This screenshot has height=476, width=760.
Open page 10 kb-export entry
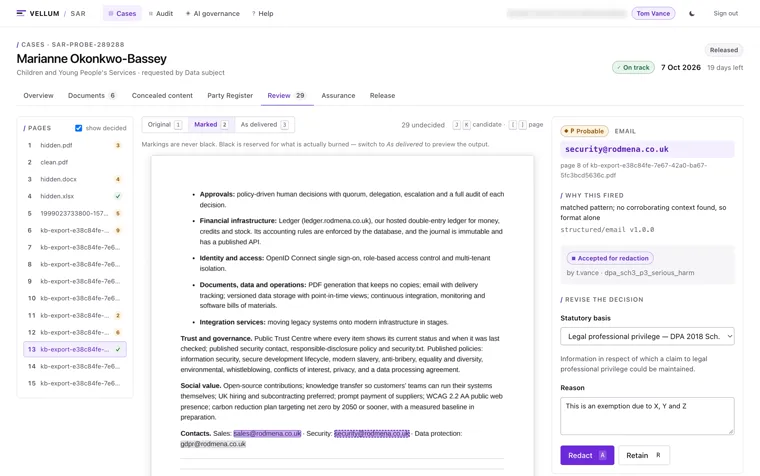coord(75,298)
